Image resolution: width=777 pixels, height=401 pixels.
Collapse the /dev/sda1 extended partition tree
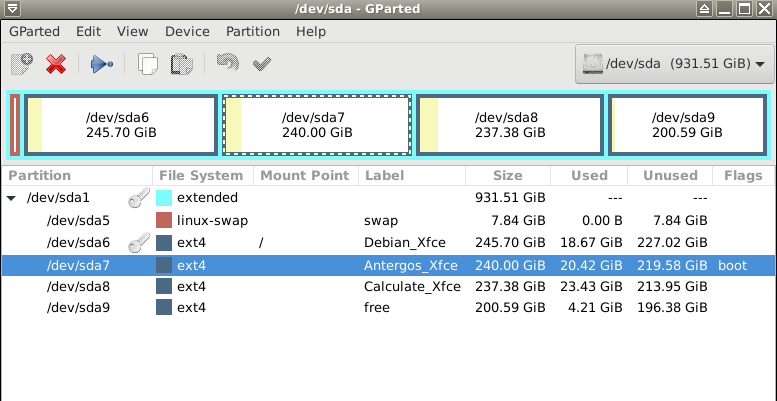[11, 198]
